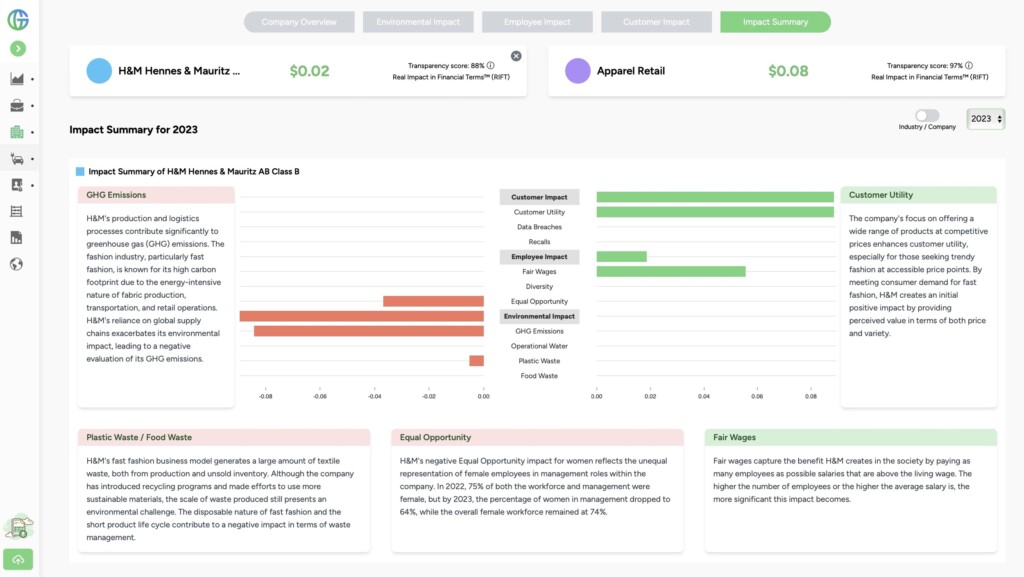
Task: Click the Transparency score: 88% text
Action: [x=446, y=65]
